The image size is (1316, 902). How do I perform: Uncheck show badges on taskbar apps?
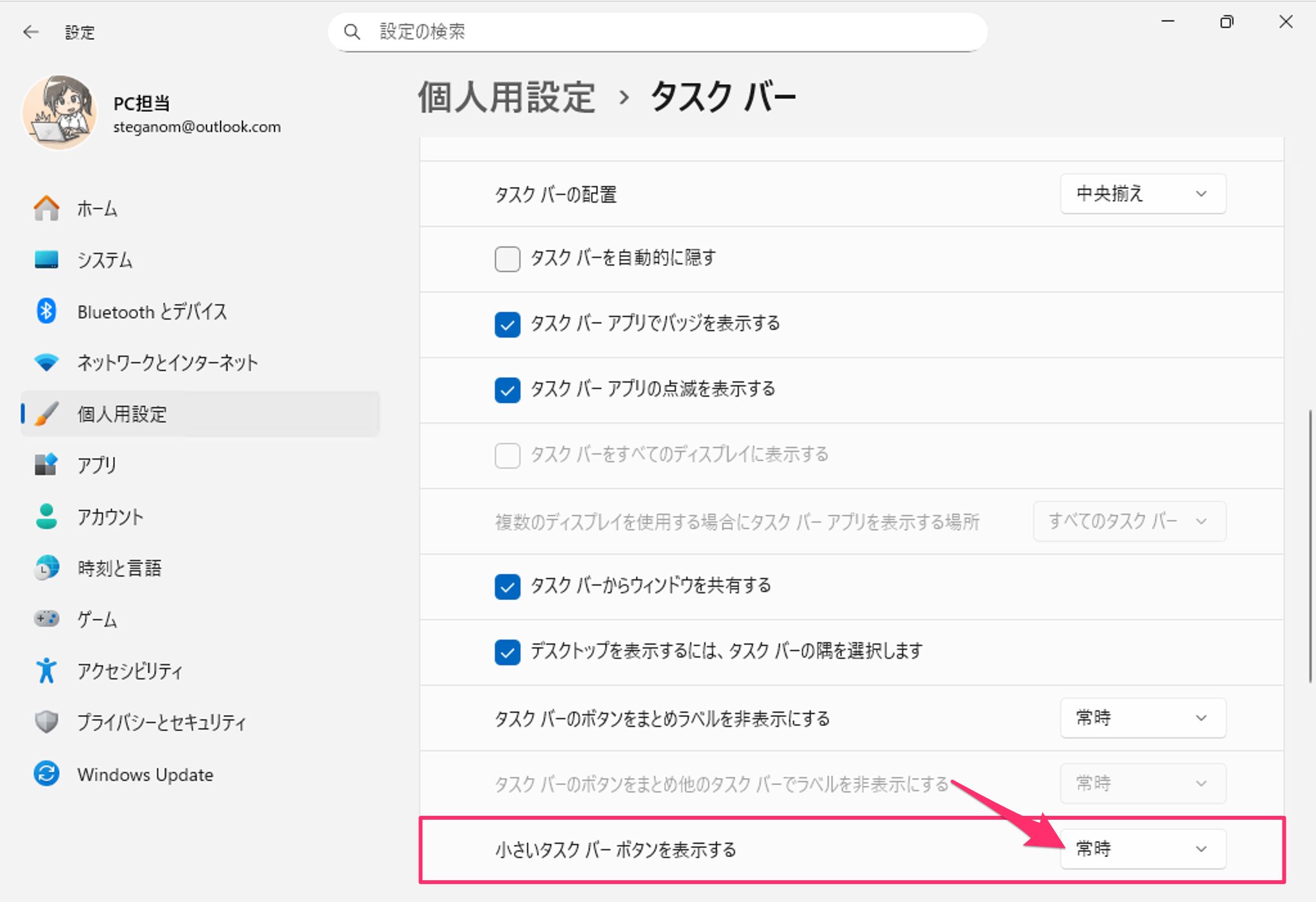[507, 325]
